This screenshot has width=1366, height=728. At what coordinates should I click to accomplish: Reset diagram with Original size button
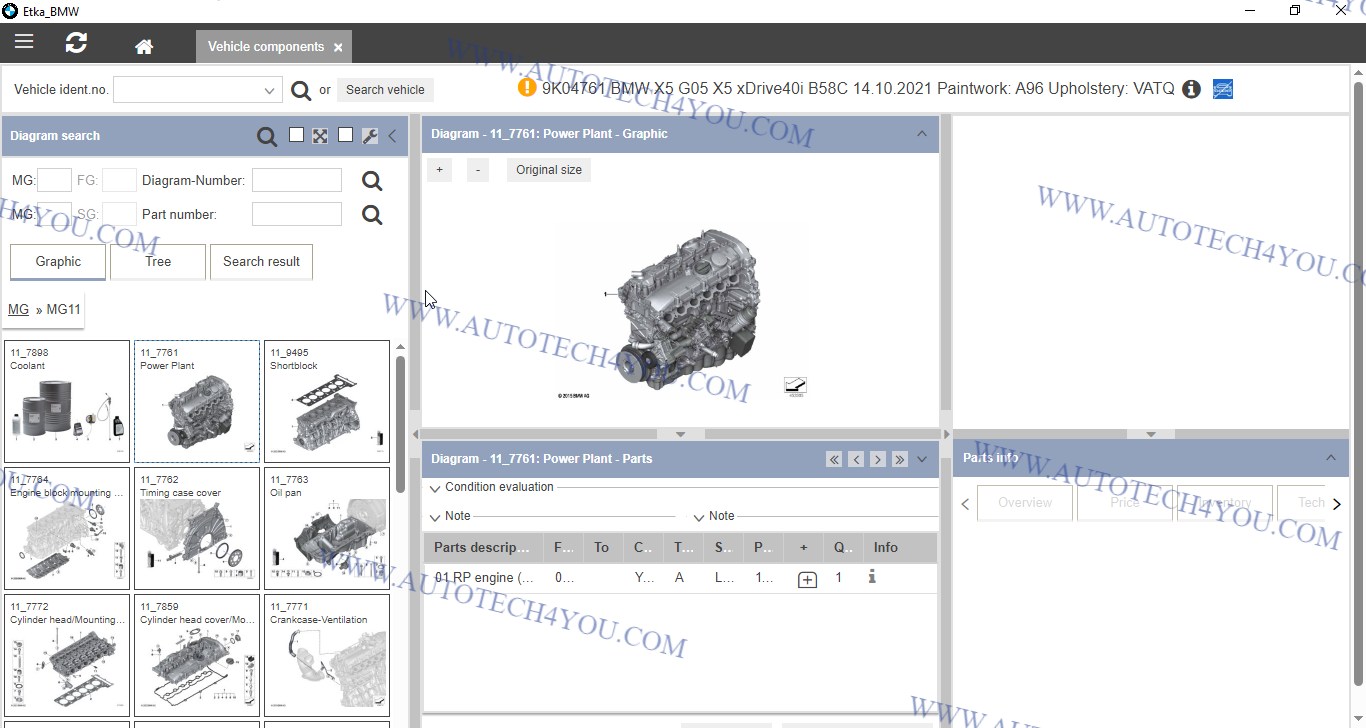click(x=548, y=170)
